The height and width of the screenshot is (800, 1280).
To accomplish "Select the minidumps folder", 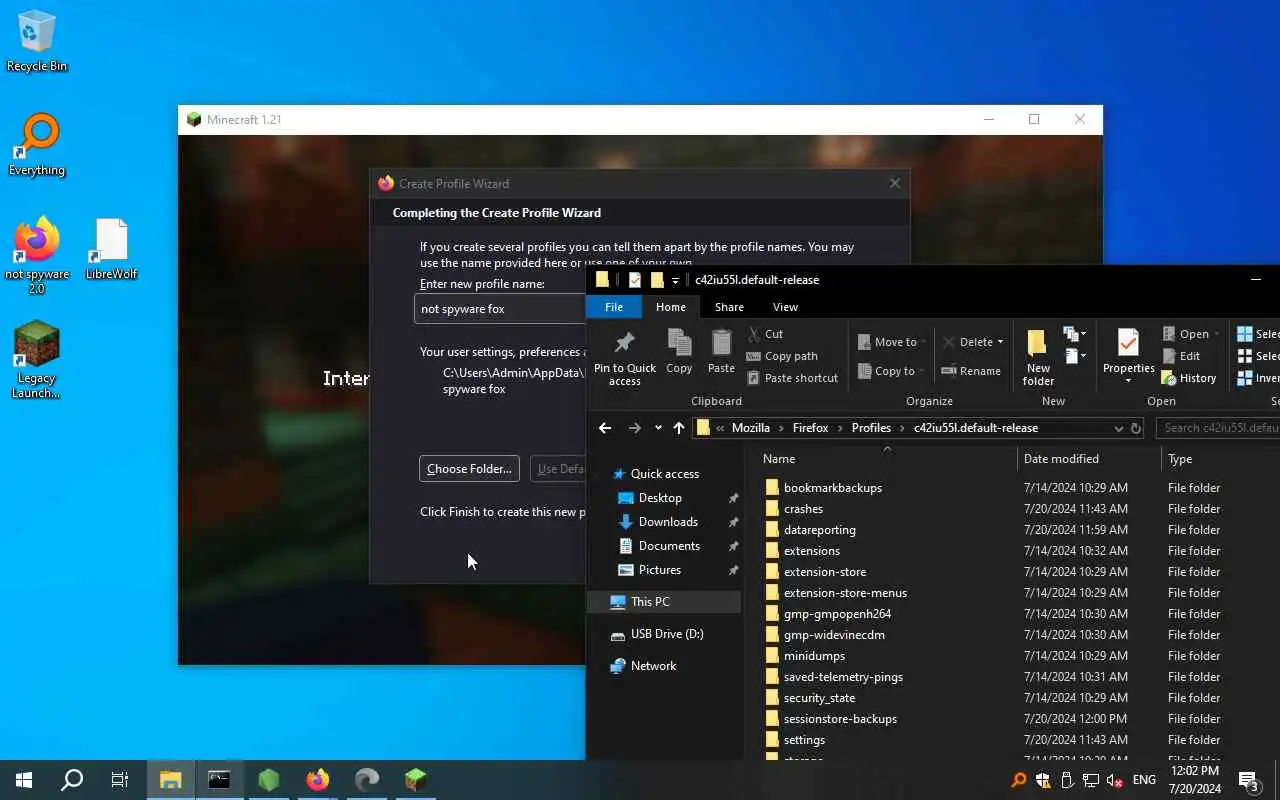I will (814, 656).
